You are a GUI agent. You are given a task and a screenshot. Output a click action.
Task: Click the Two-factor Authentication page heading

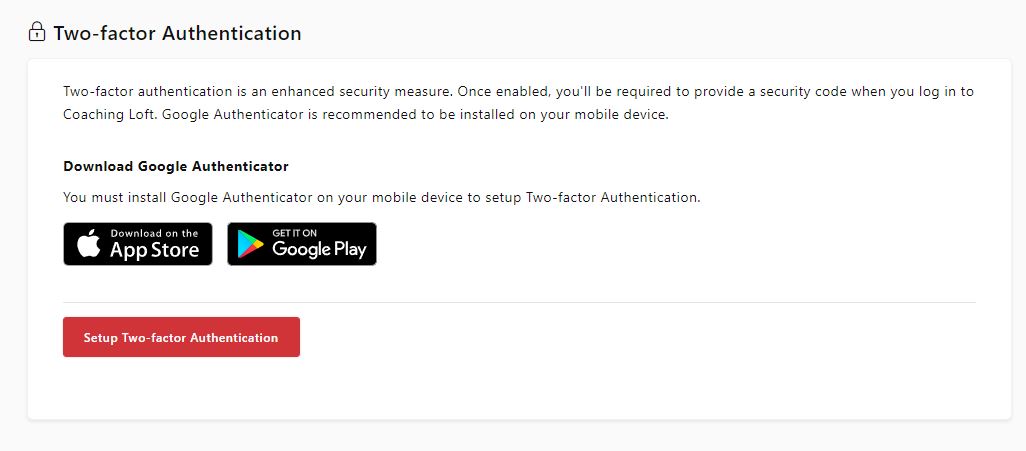[x=177, y=33]
